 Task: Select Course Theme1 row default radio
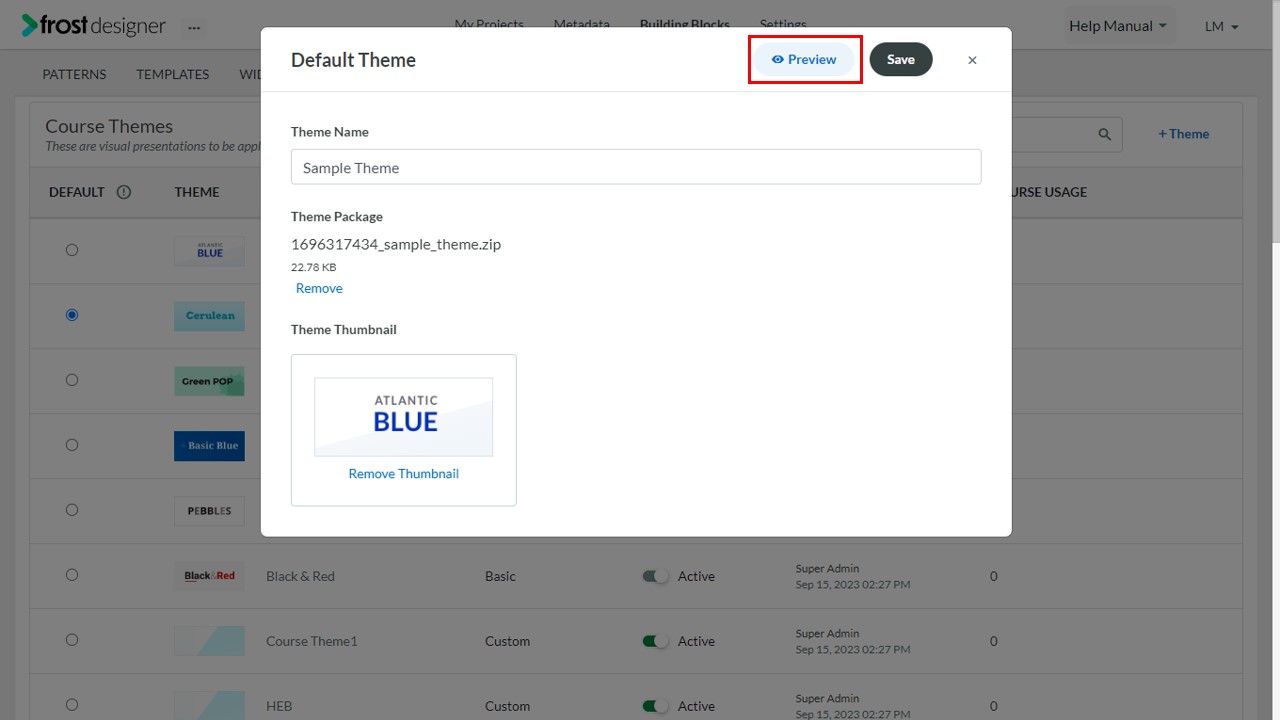(x=72, y=640)
